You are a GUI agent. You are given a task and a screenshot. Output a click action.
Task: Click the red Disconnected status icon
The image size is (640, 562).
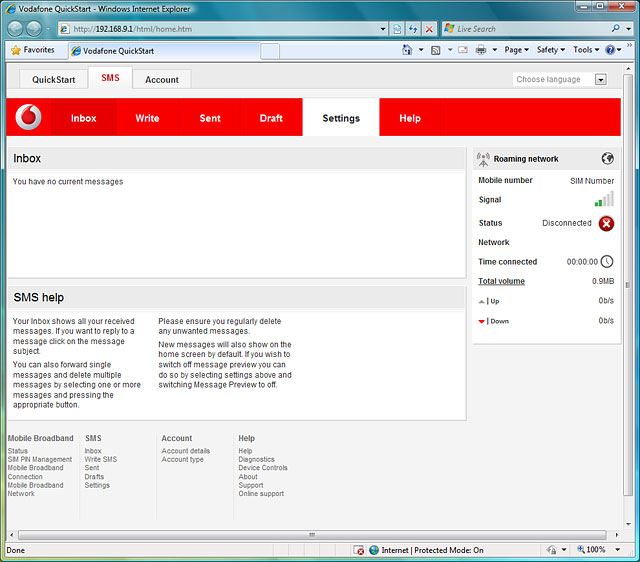click(x=606, y=223)
